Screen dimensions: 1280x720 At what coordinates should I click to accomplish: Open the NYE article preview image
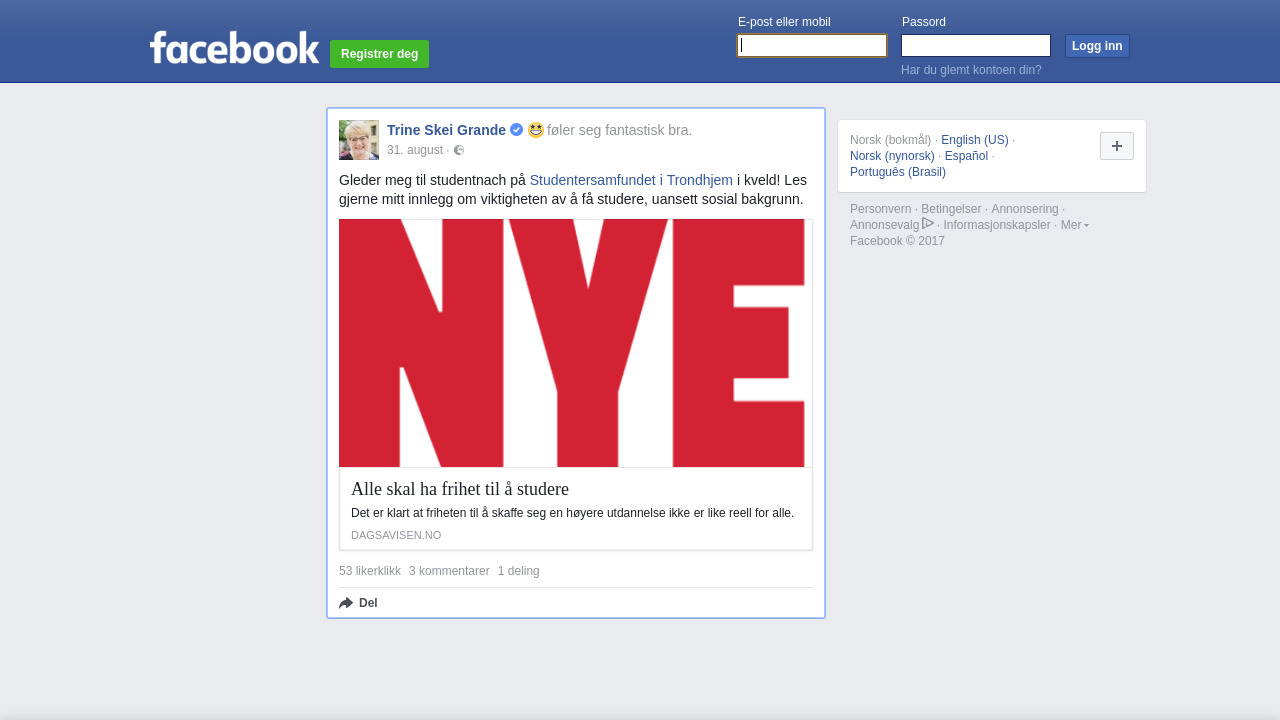pos(576,343)
